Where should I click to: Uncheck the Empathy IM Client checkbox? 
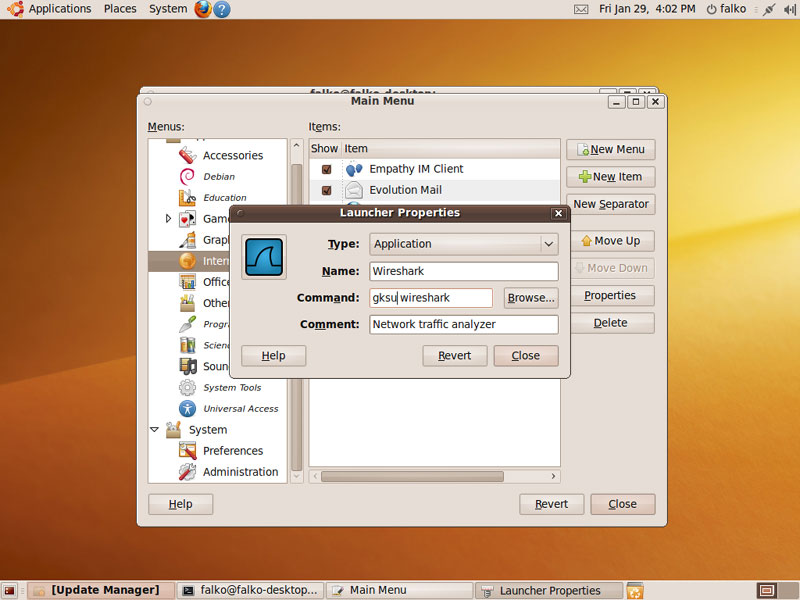[326, 169]
